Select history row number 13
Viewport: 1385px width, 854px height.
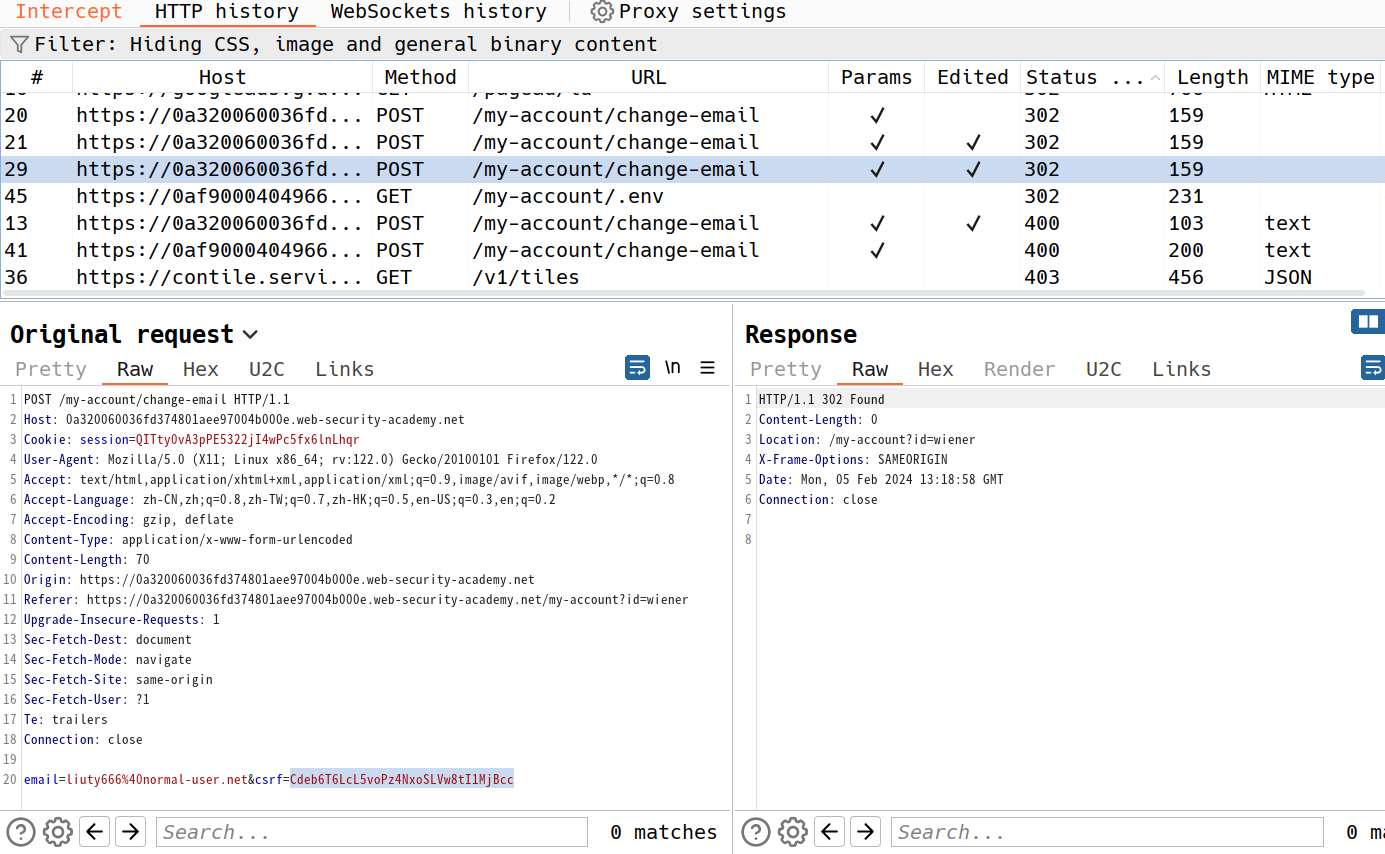click(x=692, y=223)
